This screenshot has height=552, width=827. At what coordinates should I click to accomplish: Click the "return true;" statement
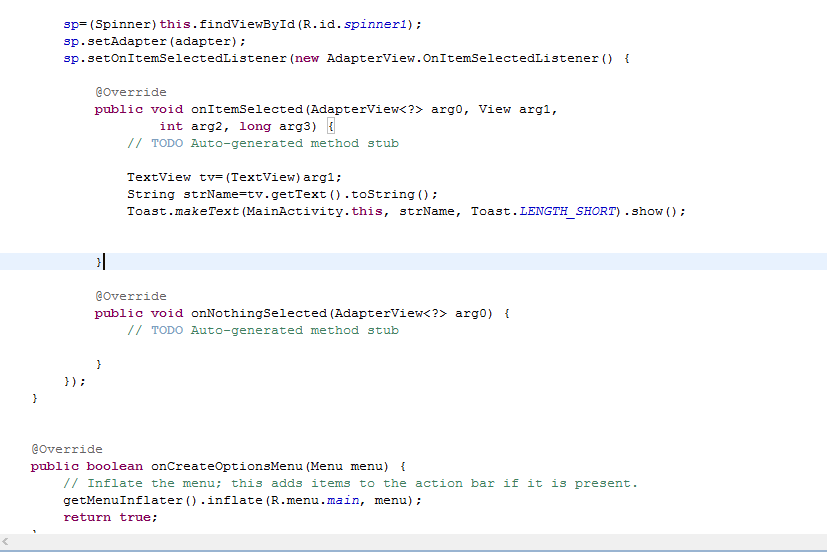click(x=110, y=517)
